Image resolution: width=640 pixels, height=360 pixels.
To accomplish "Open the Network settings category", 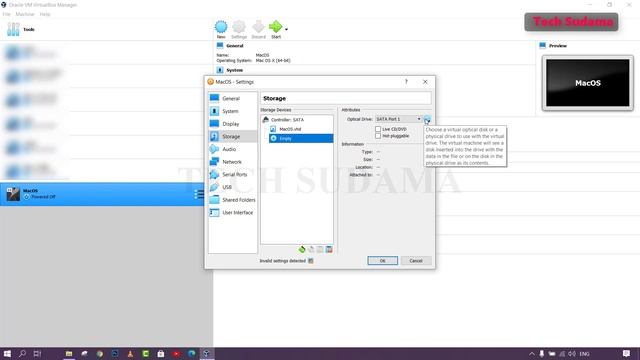I will click(x=233, y=162).
